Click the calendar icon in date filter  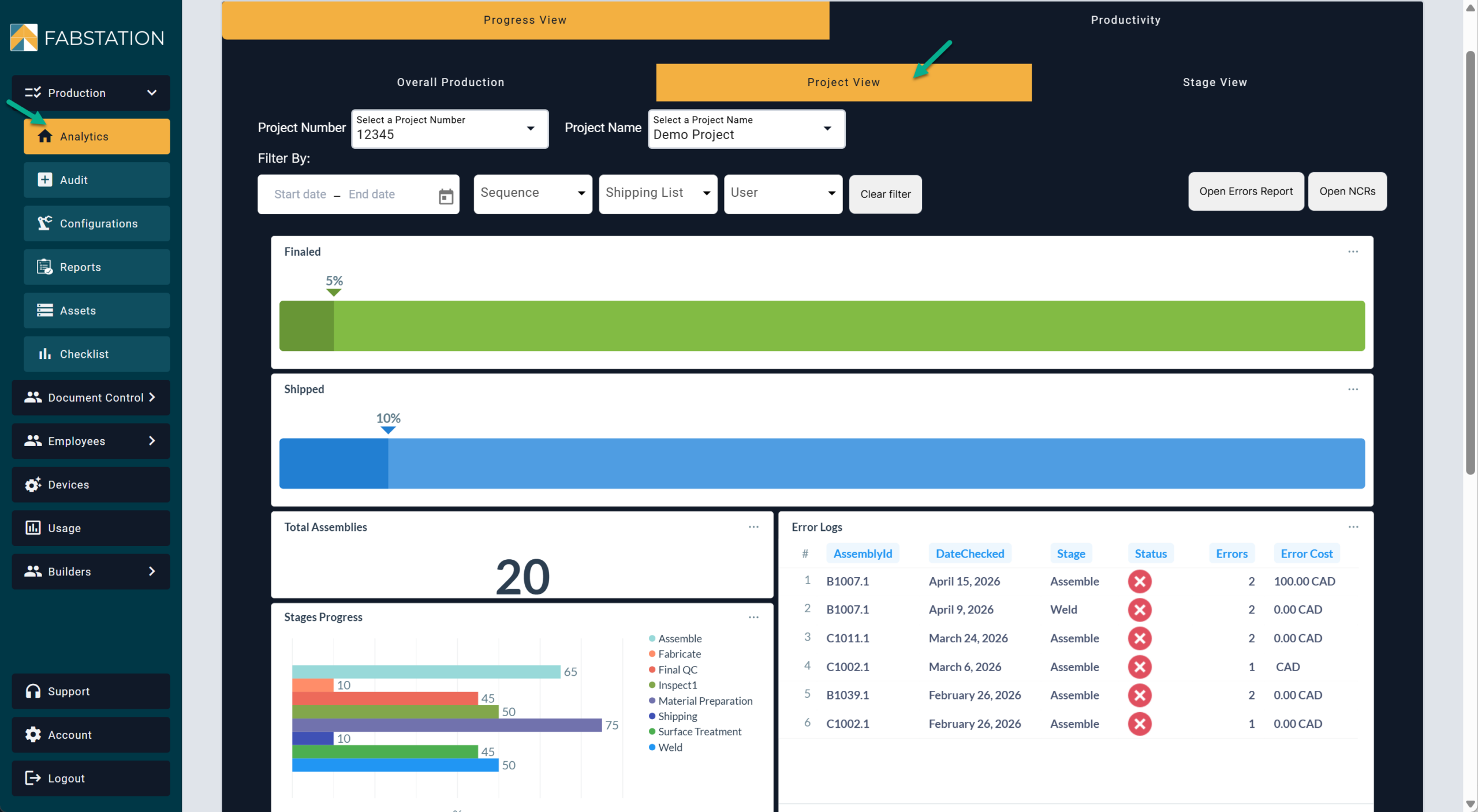point(446,196)
